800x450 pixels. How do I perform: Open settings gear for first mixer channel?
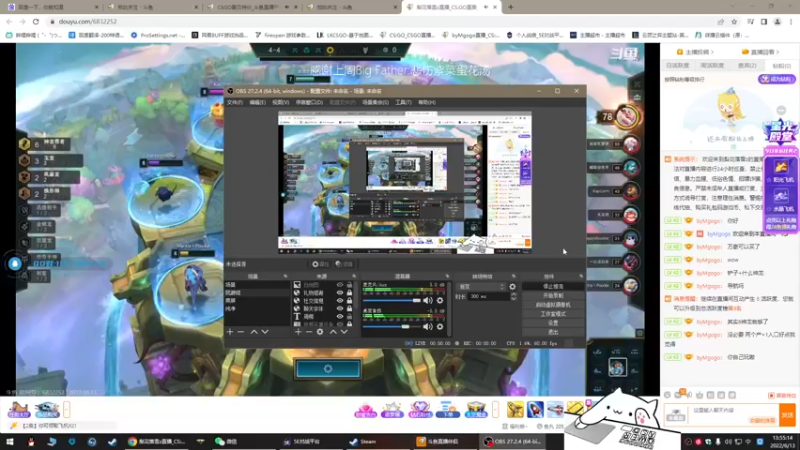(x=440, y=301)
